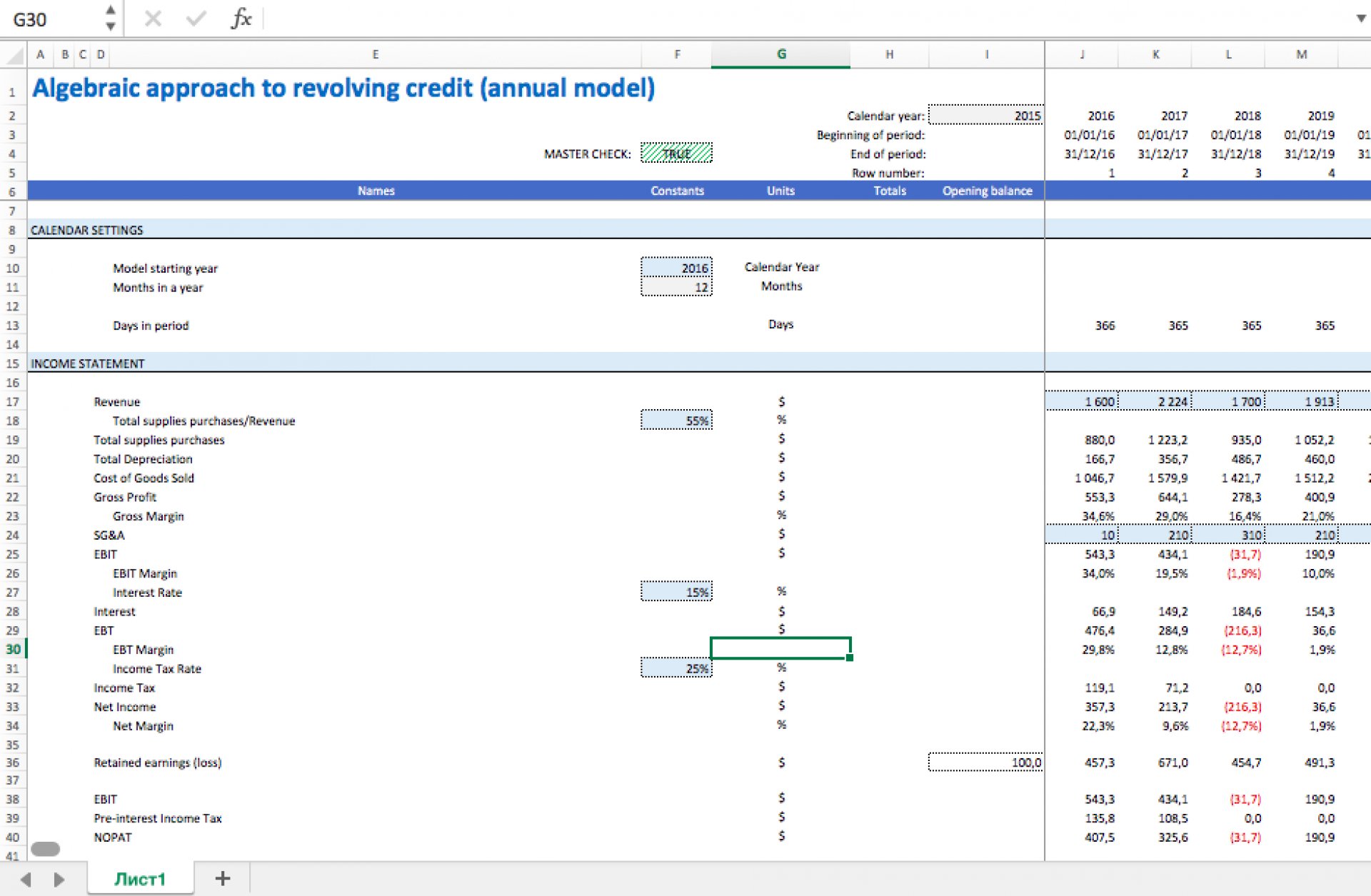Add a new sheet with plus button
The height and width of the screenshot is (896, 1371).
223,879
